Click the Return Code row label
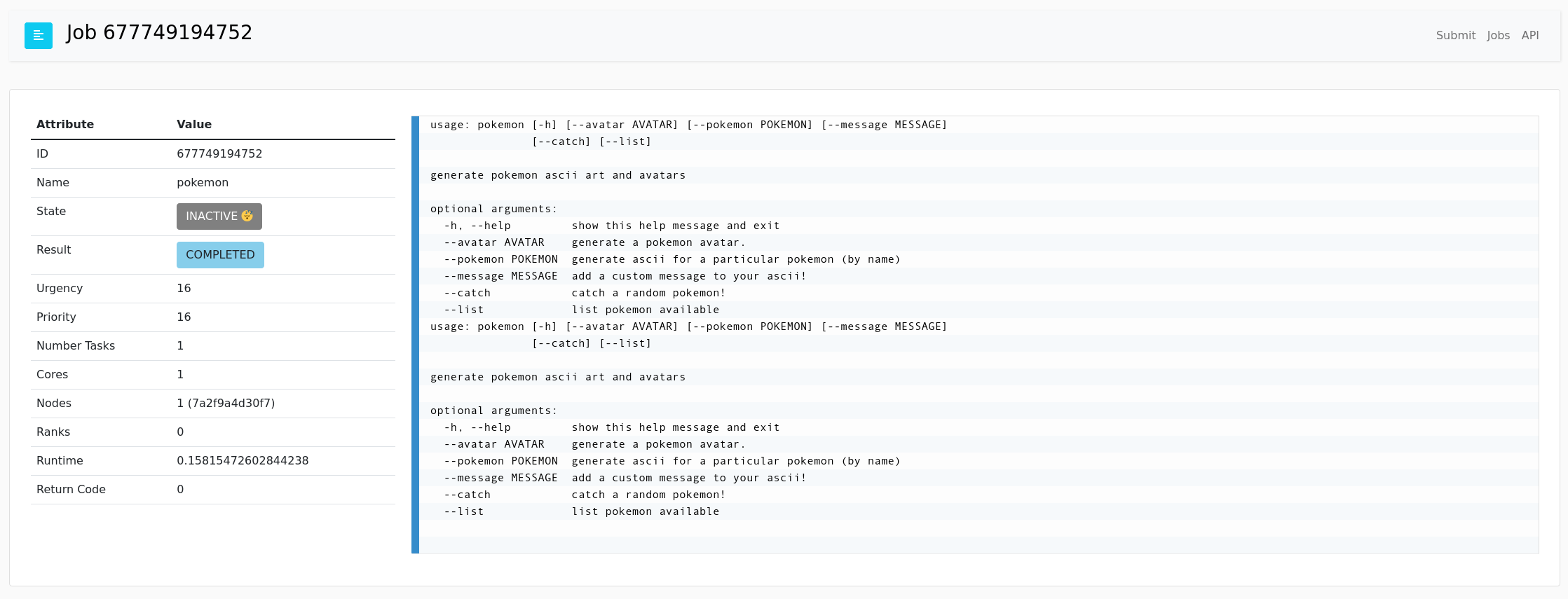Viewport: 1568px width, 599px height. tap(71, 489)
